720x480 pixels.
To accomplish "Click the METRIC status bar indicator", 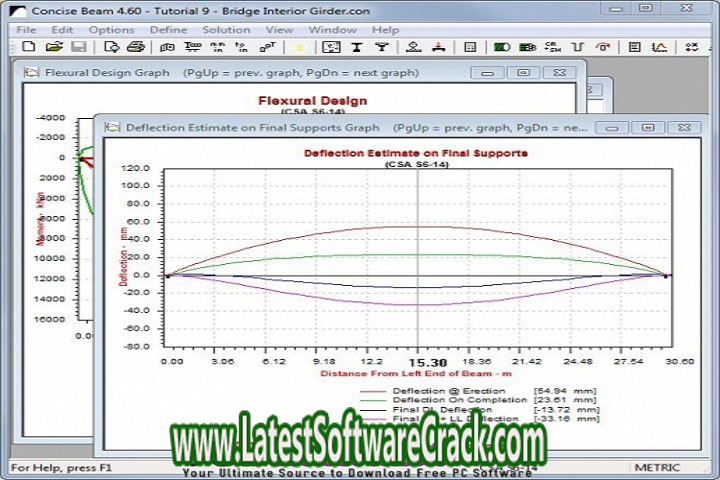I will [x=657, y=468].
